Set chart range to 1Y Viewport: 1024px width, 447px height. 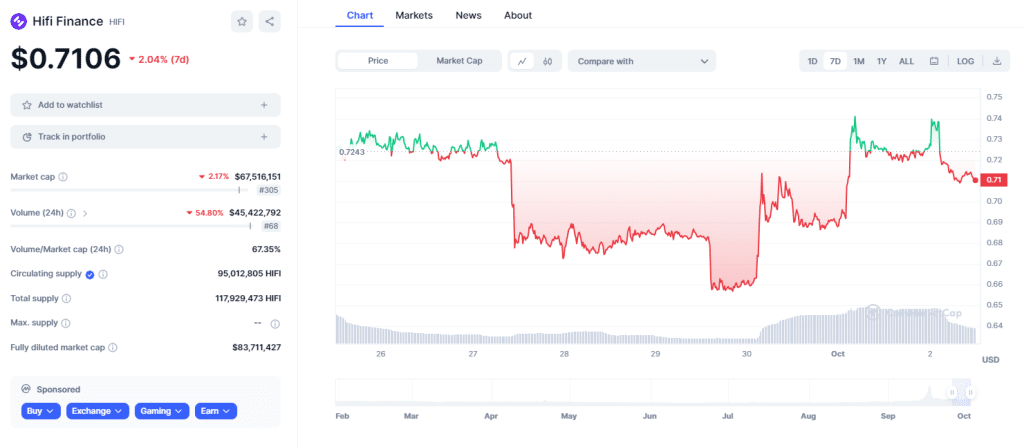(882, 61)
